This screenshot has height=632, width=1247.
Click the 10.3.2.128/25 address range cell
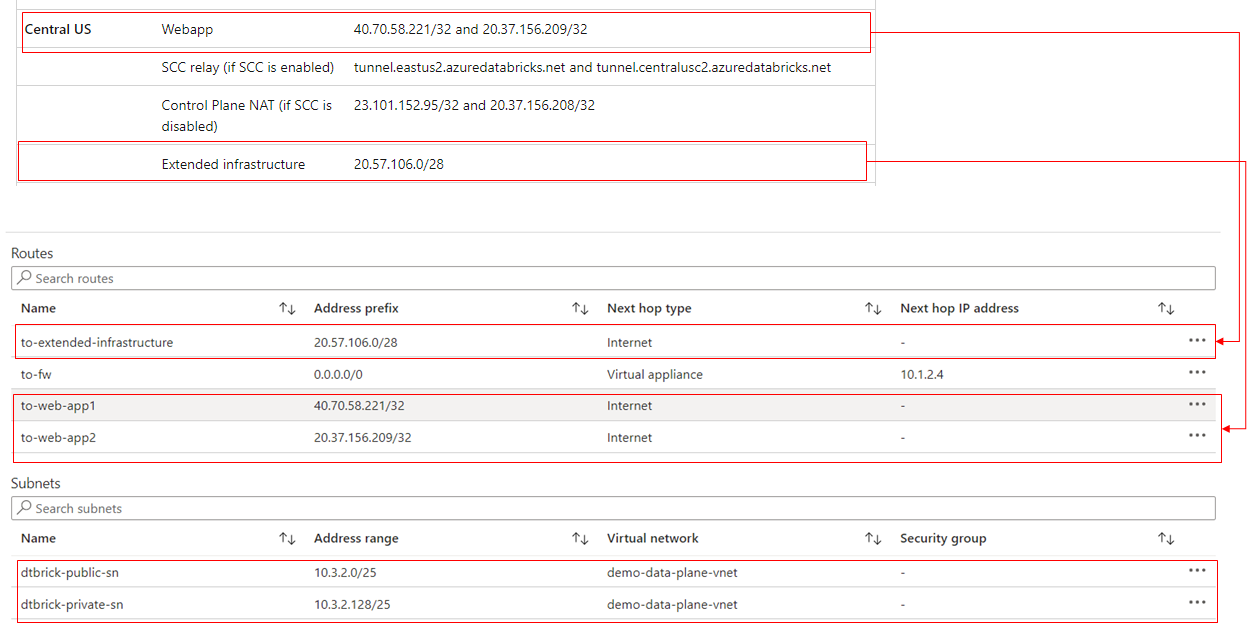352,604
